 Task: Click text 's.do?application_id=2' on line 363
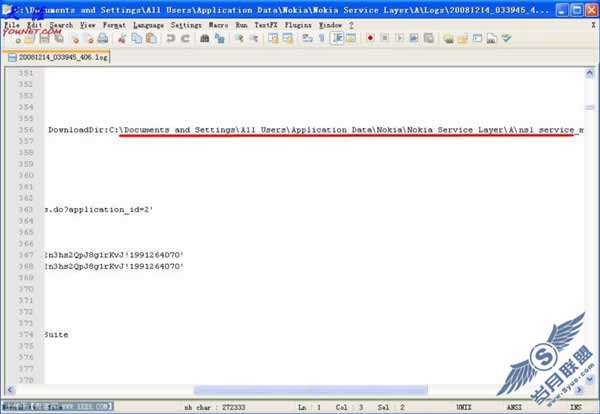coord(99,210)
